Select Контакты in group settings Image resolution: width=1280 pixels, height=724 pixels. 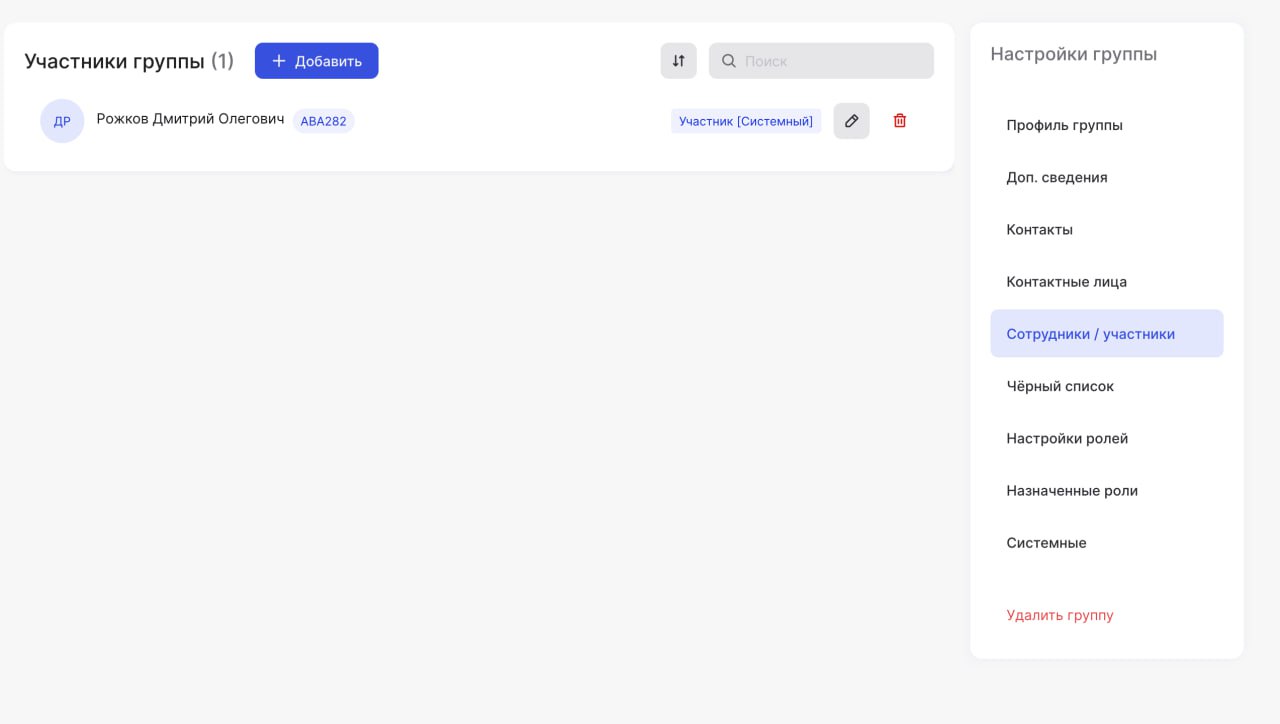click(x=1039, y=229)
